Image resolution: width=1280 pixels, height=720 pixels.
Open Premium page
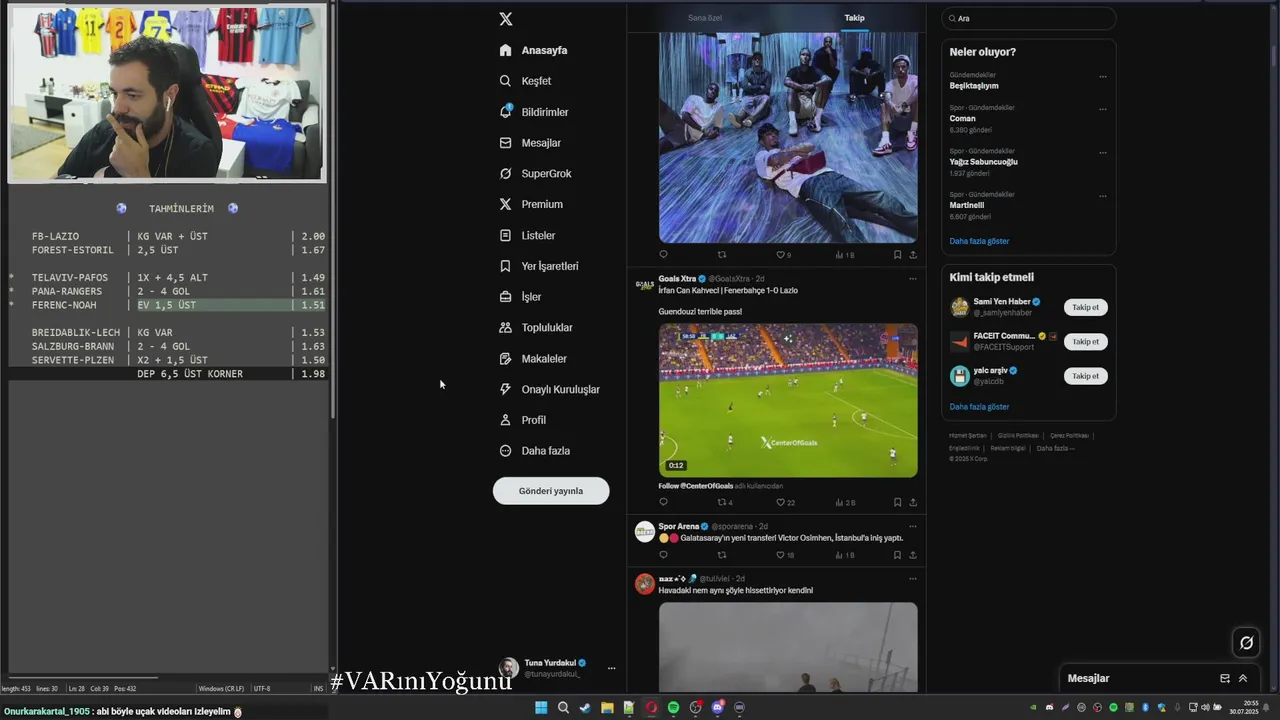coord(530,204)
